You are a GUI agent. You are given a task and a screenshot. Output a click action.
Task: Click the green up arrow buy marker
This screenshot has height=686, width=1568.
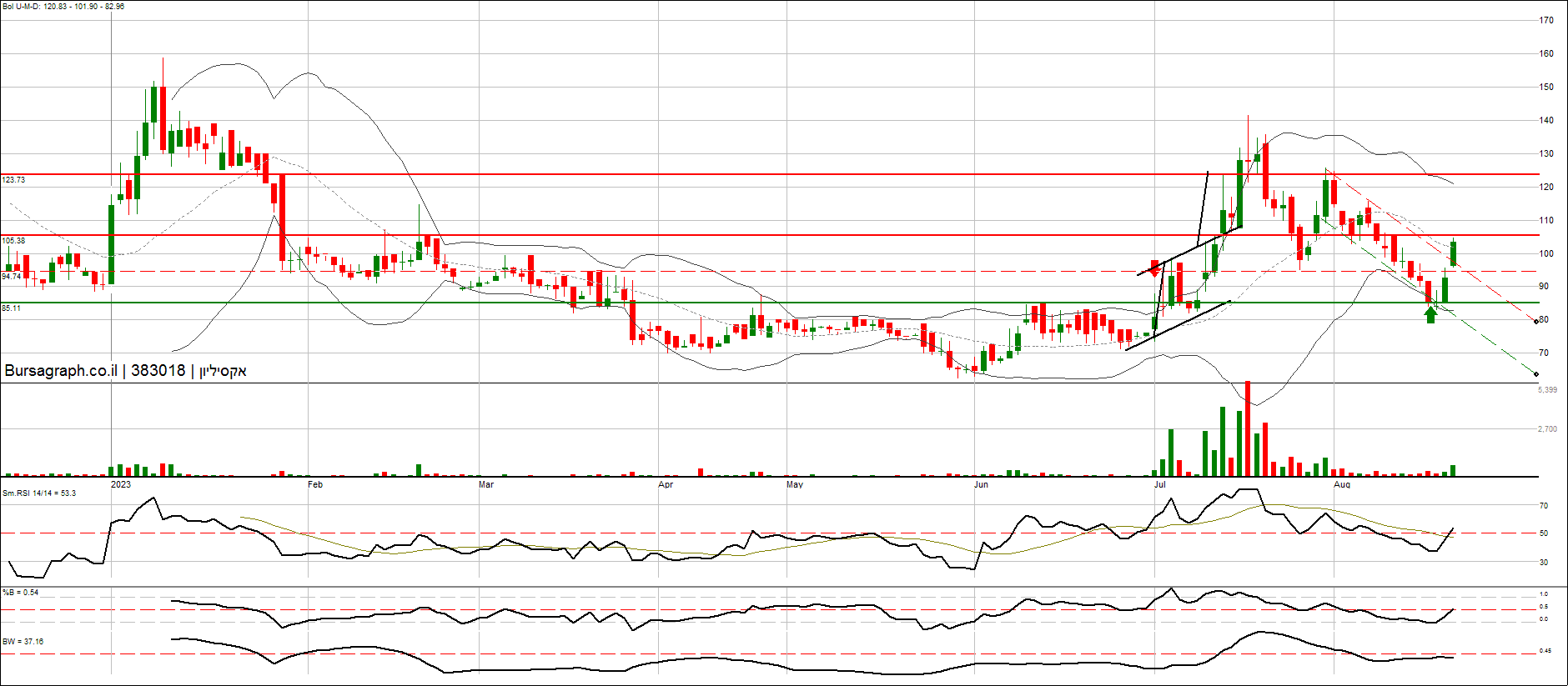click(x=1431, y=314)
